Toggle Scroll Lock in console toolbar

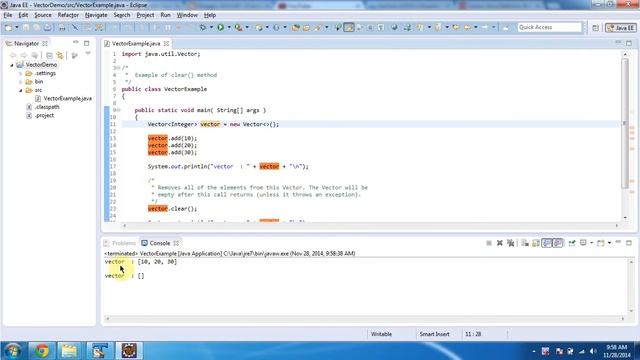coord(536,243)
